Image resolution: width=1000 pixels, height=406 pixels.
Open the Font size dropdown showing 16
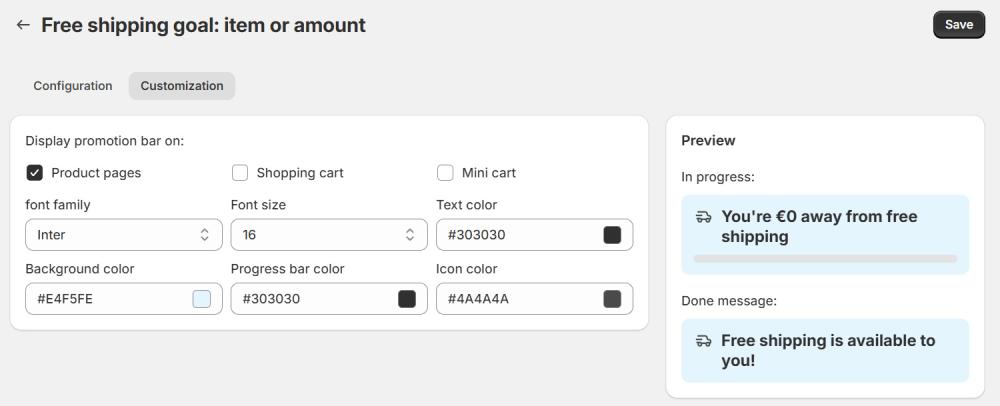pyautogui.click(x=329, y=235)
